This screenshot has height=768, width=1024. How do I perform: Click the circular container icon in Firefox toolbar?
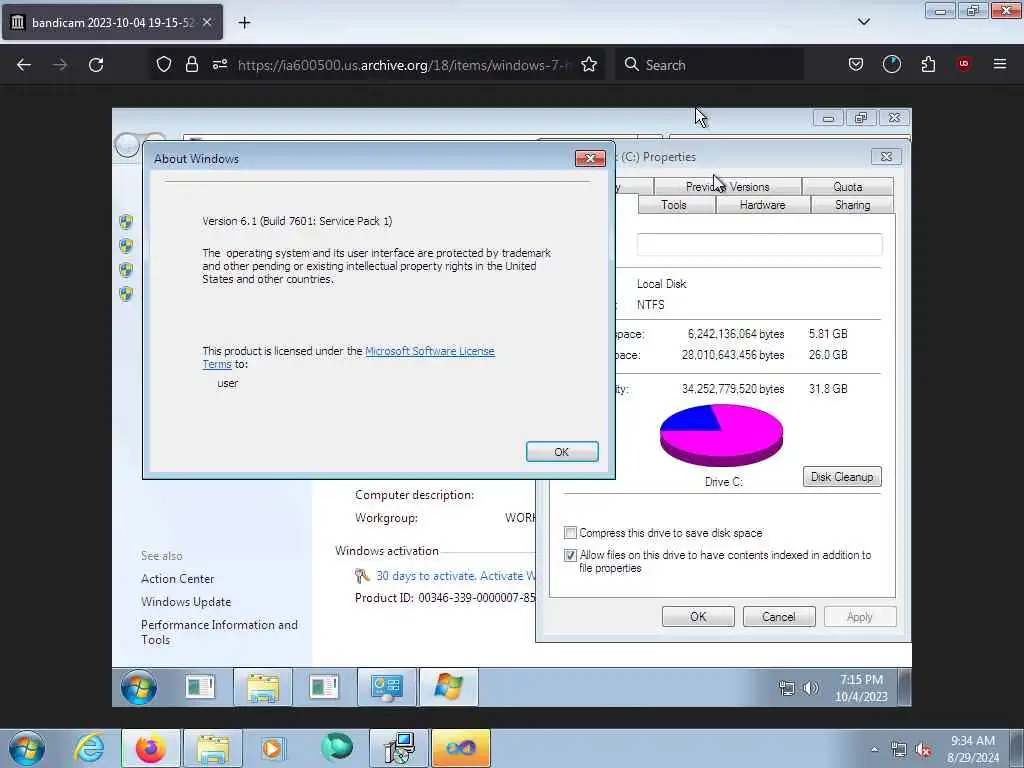pos(891,64)
